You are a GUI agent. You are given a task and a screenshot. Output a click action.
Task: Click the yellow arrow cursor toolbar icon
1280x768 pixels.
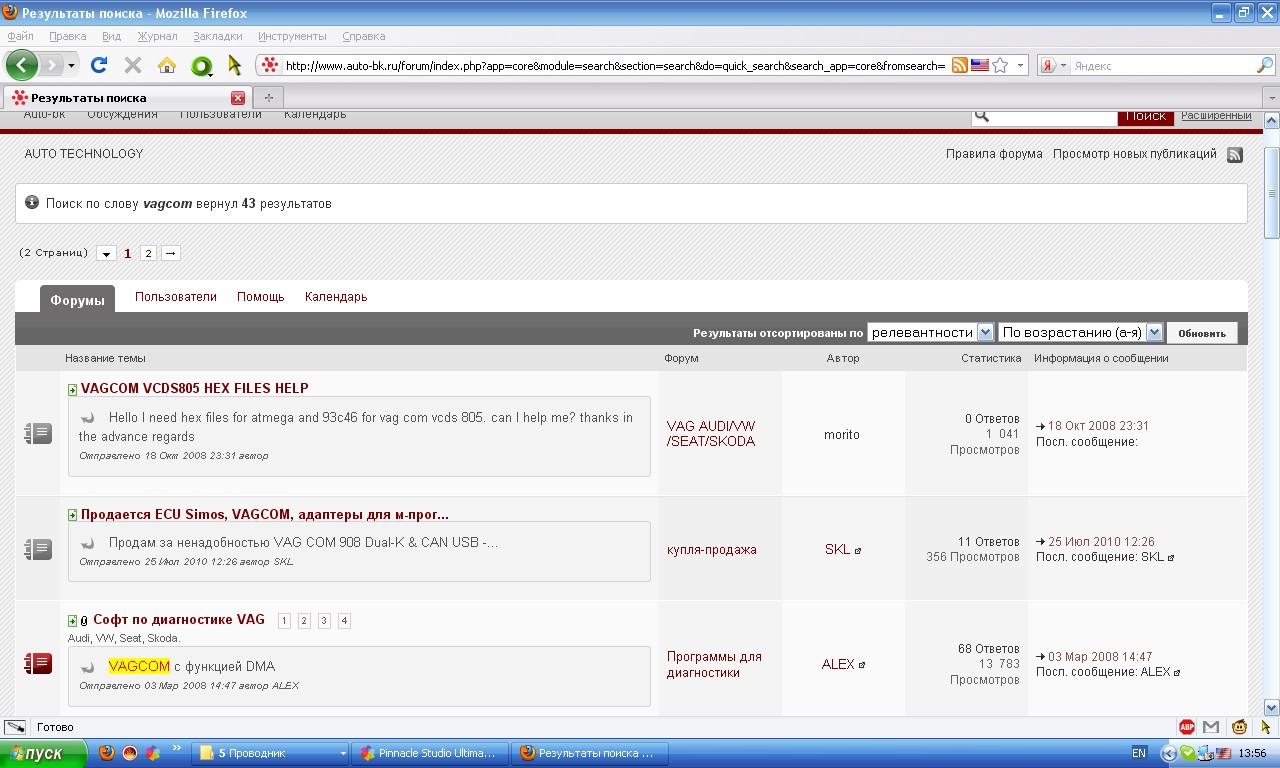click(235, 65)
